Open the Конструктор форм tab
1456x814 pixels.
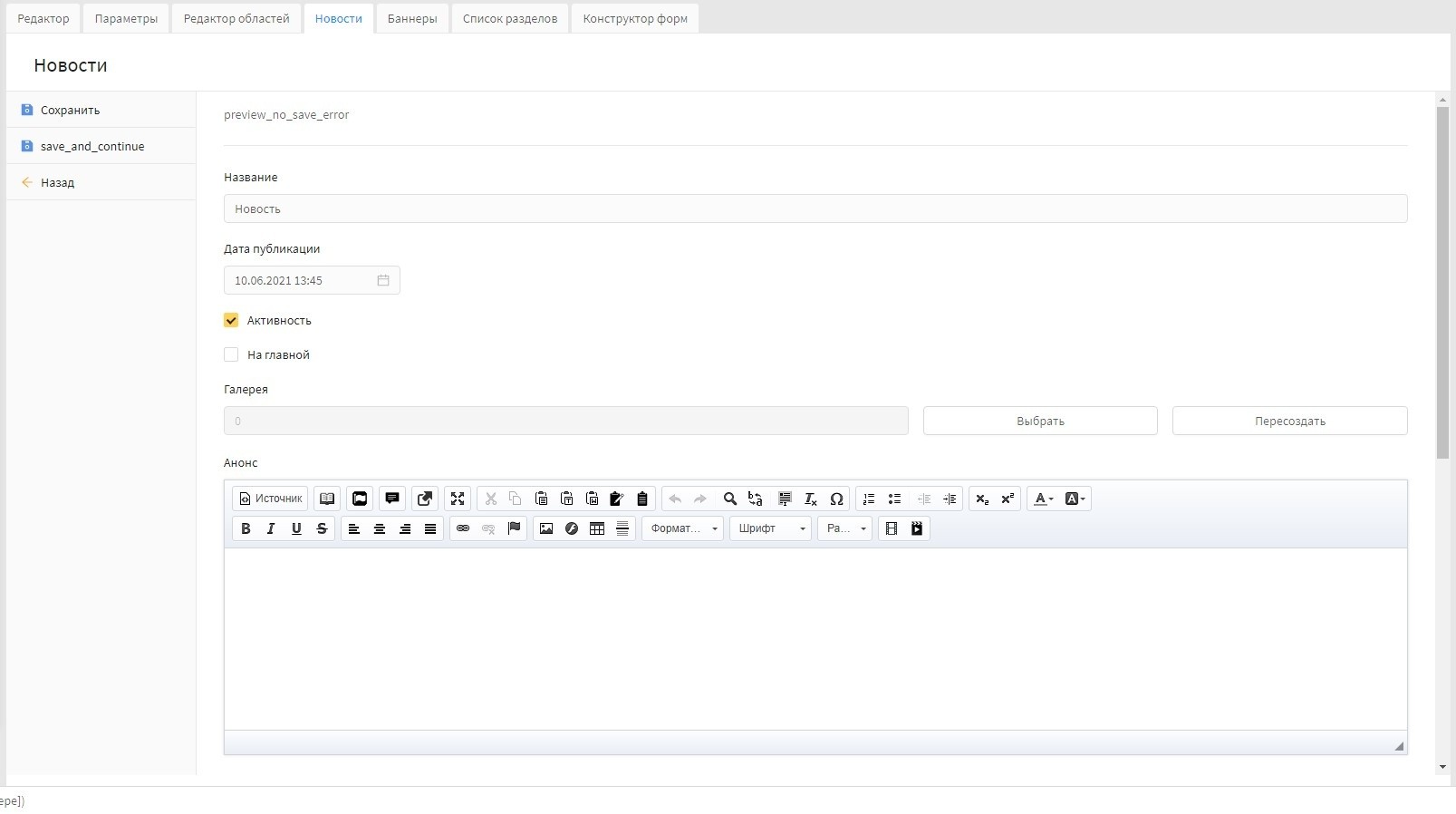point(634,18)
